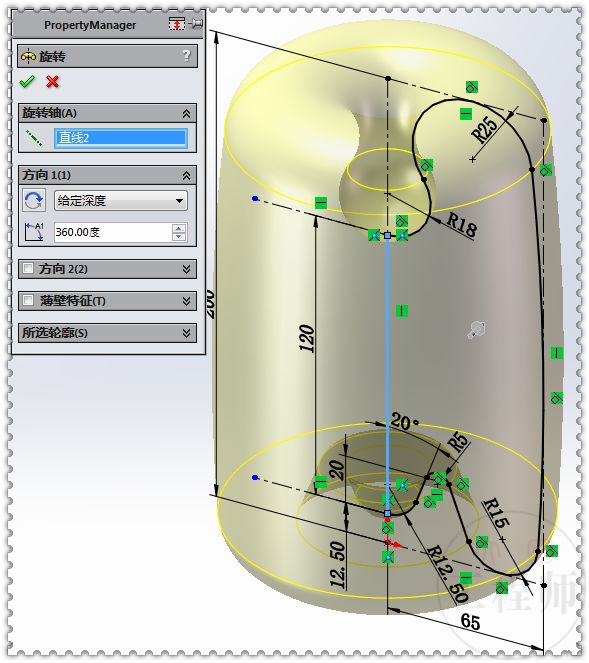
Task: Select the 直线2 axis selection field
Action: click(121, 138)
